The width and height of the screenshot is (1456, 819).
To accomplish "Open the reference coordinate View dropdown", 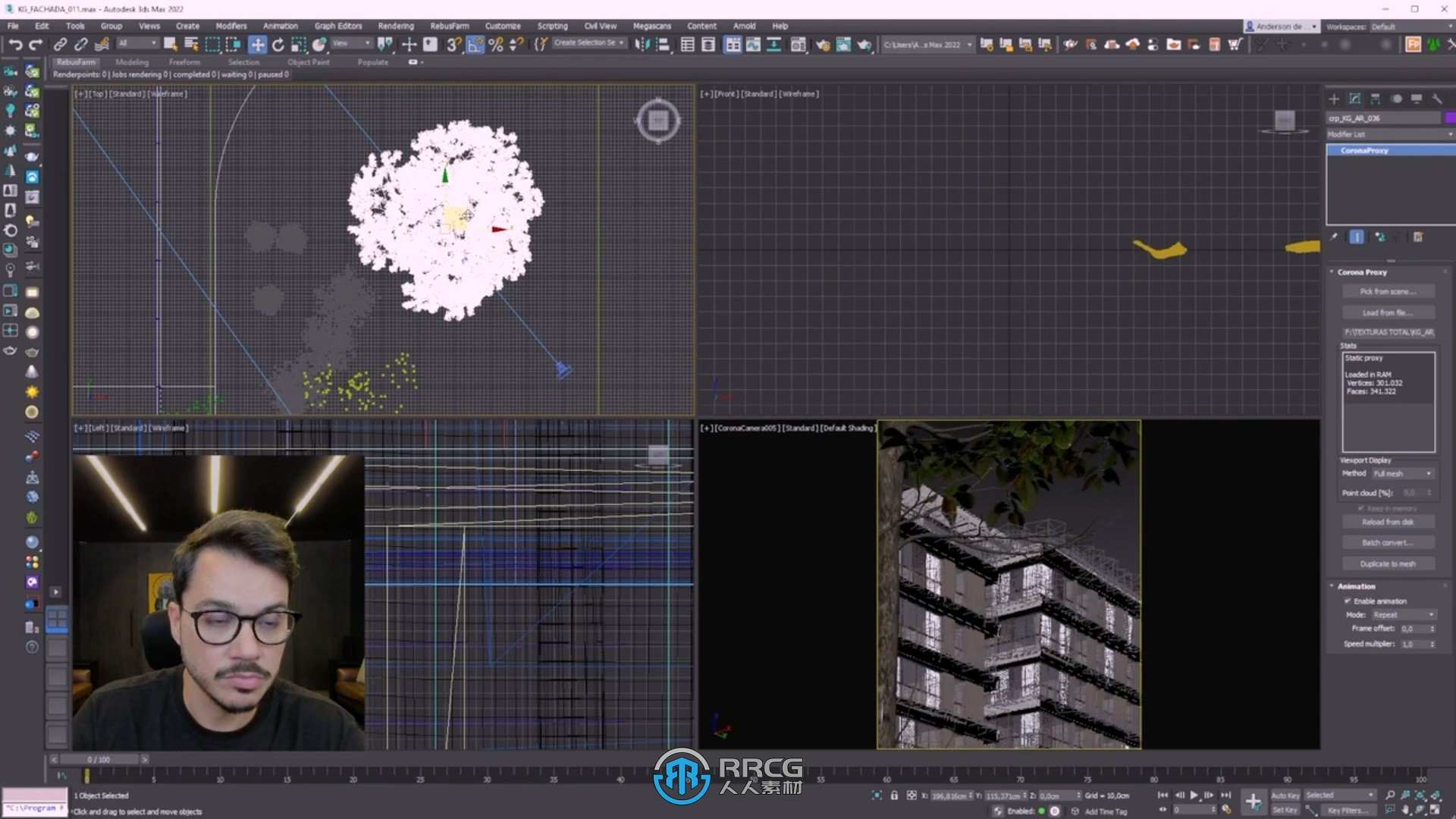I will click(353, 43).
